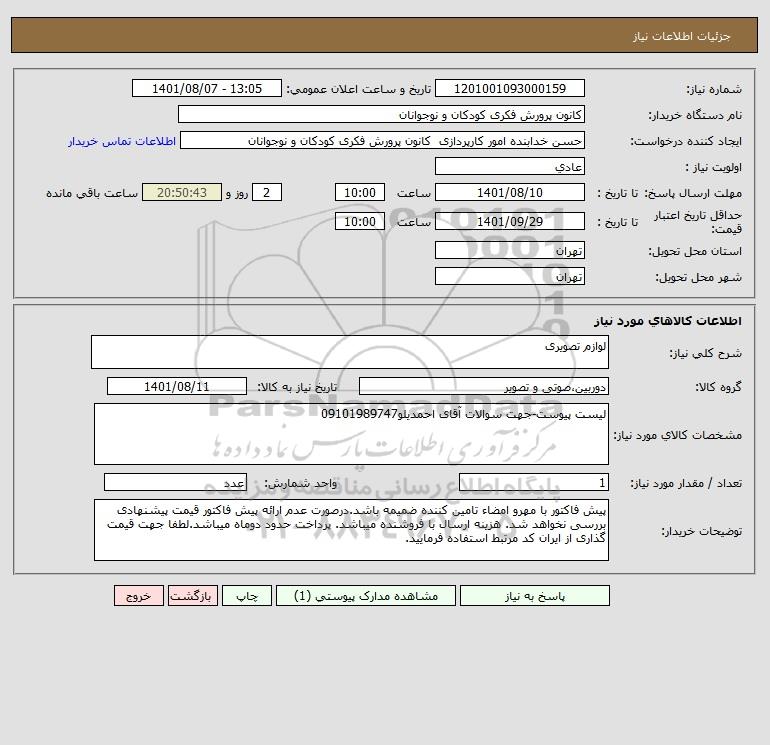Click the delivery city field تهران

[x=510, y=276]
